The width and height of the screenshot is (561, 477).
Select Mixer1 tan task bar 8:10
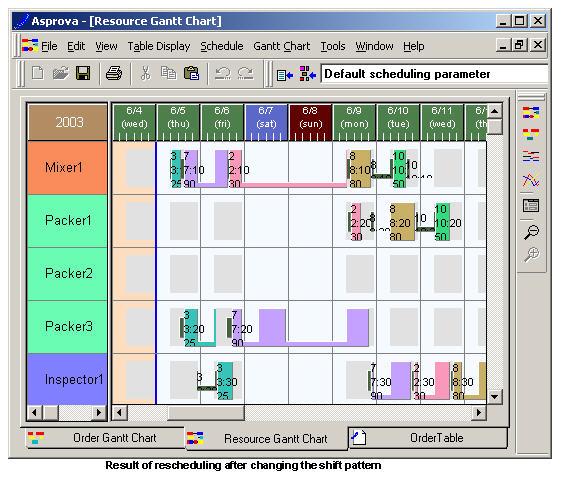(359, 169)
